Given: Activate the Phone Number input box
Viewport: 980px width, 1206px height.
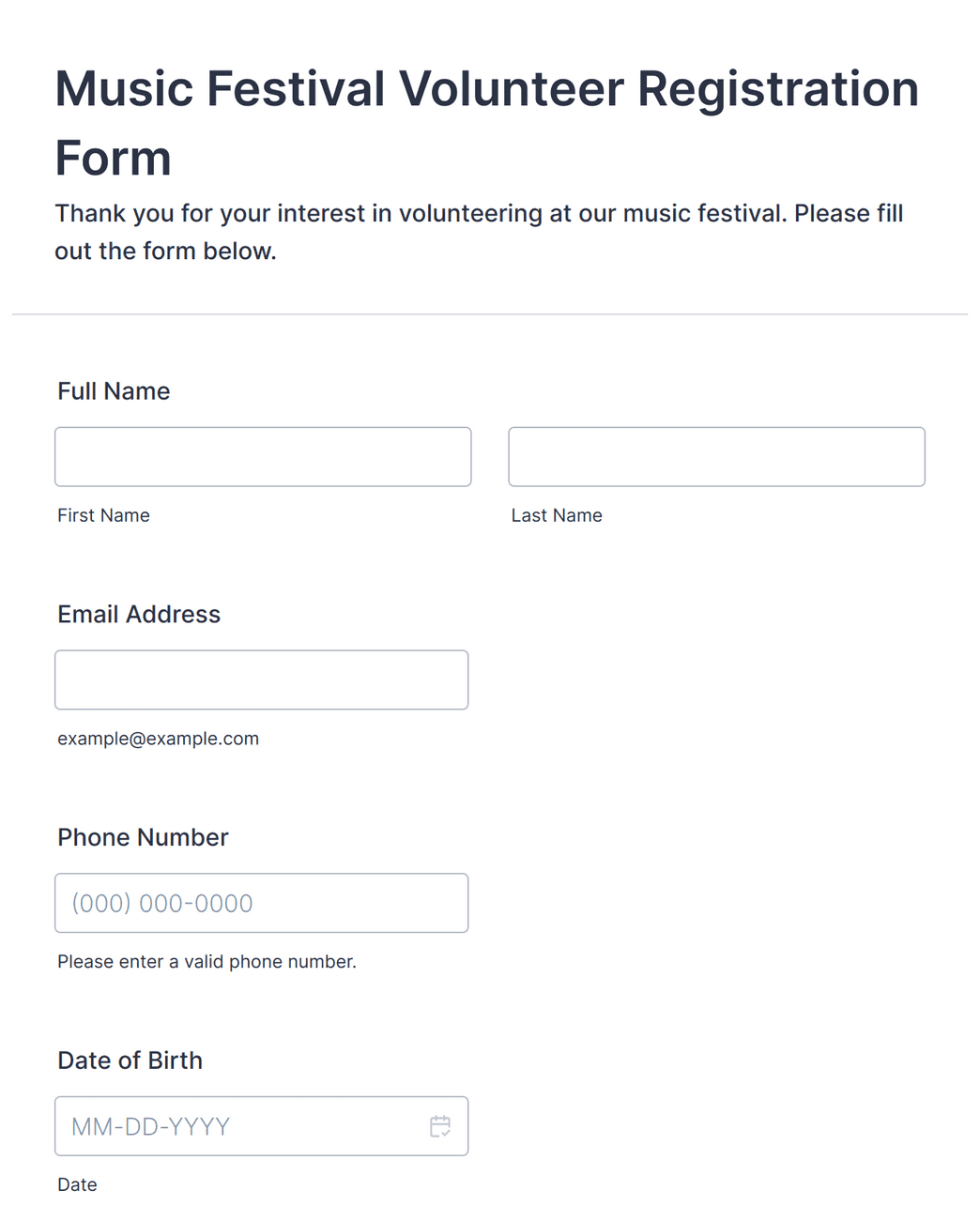Looking at the screenshot, I should pyautogui.click(x=261, y=903).
